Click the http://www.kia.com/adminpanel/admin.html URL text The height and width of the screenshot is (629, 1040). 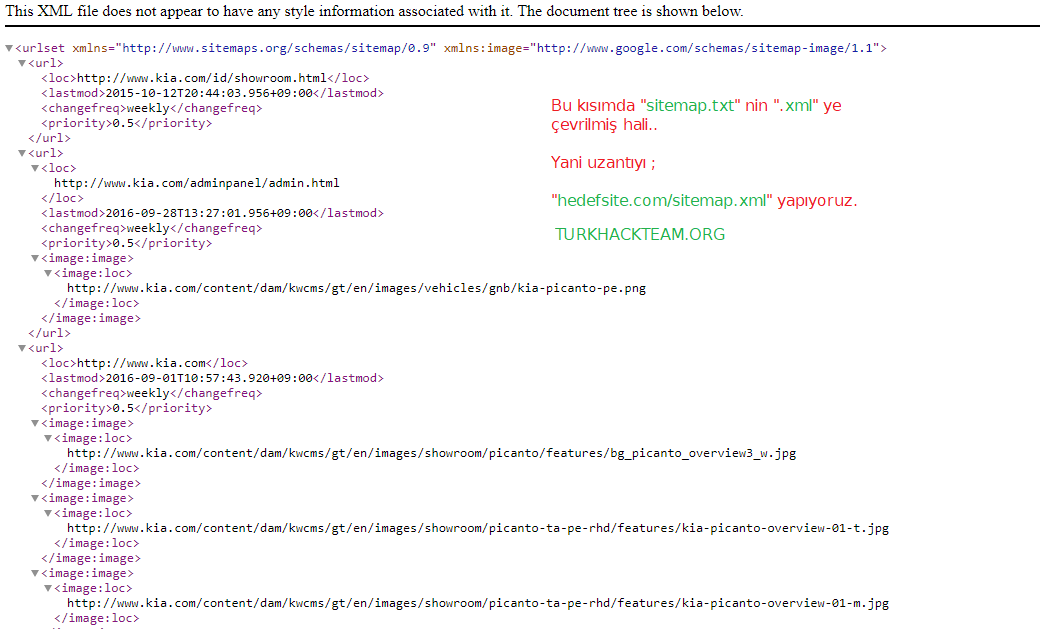pos(196,183)
